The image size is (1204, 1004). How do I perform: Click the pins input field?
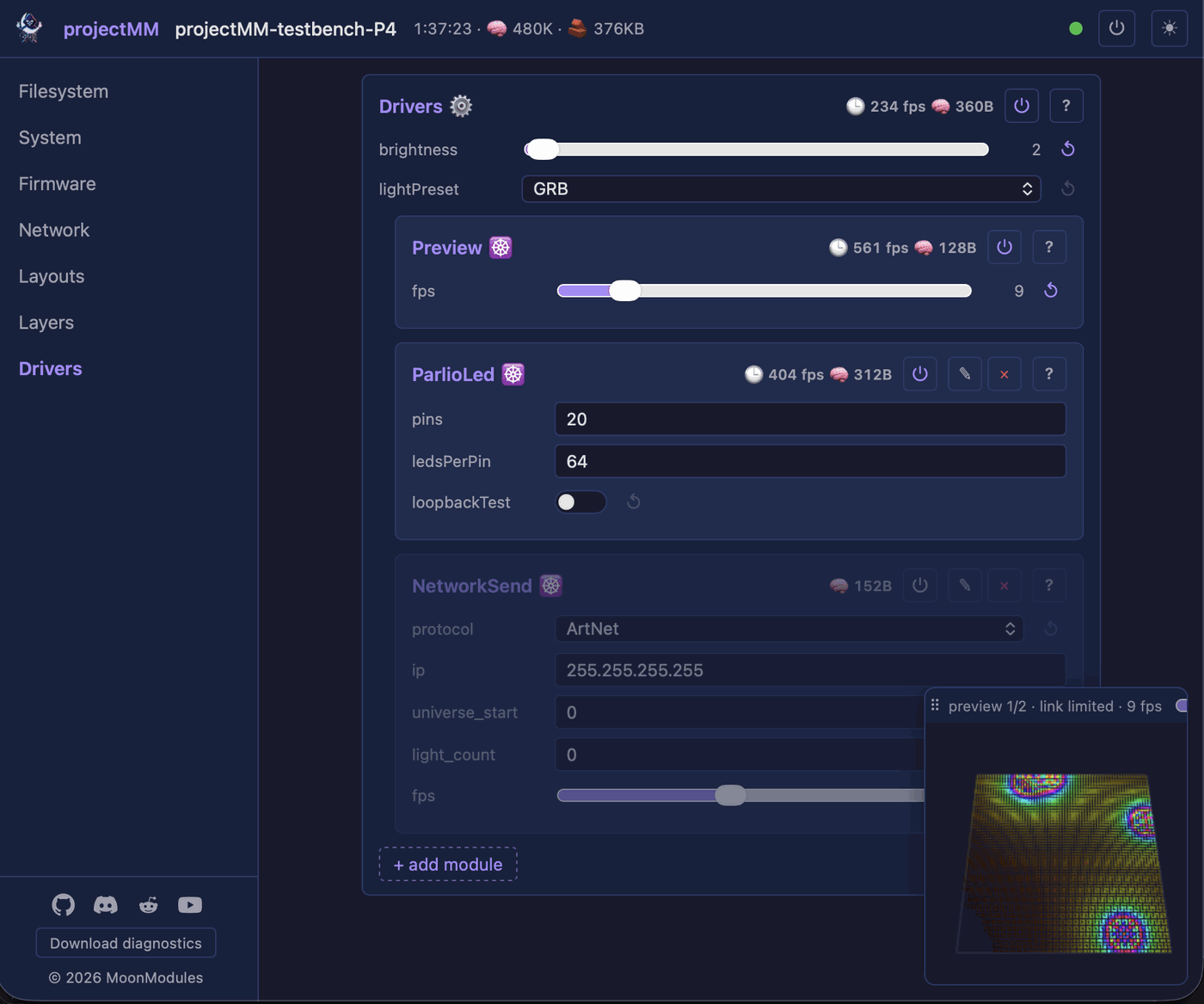pyautogui.click(x=810, y=419)
